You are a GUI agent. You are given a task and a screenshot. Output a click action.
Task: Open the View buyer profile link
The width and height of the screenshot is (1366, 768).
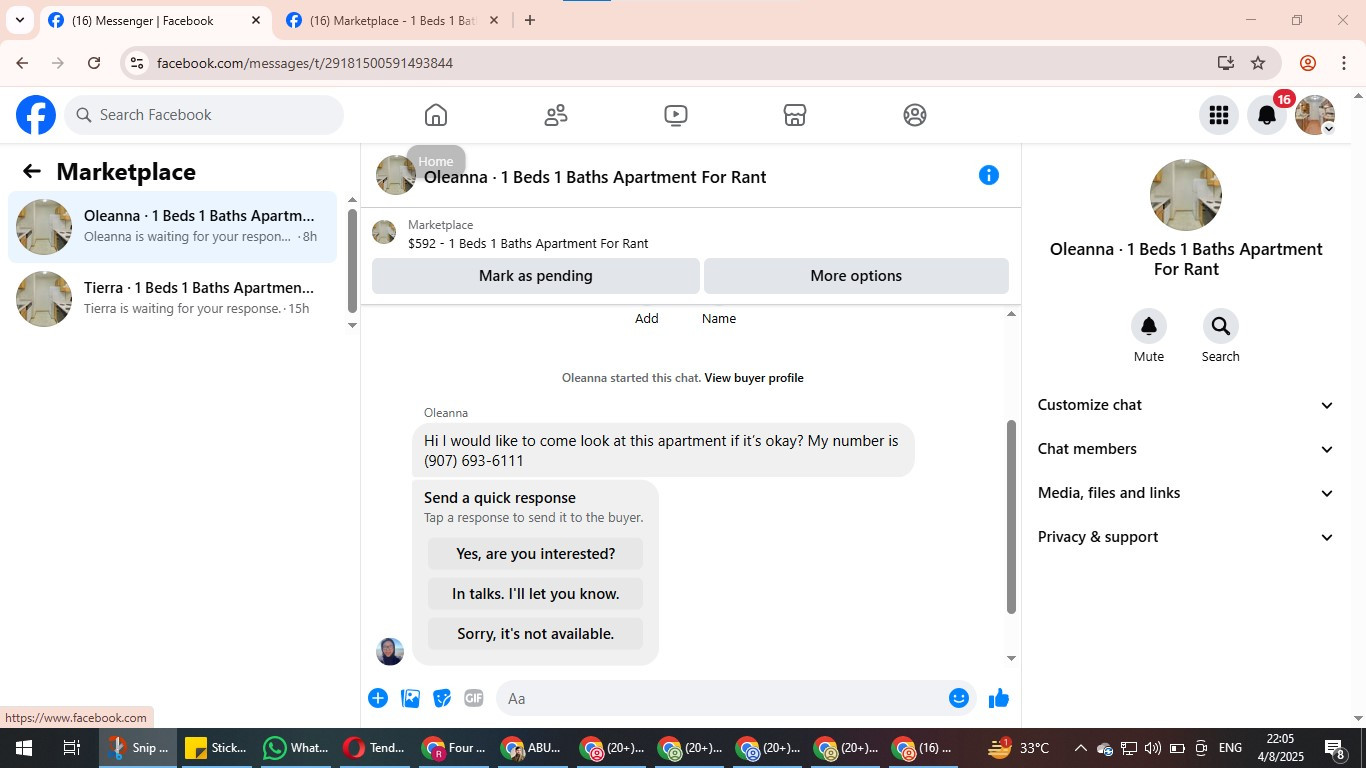(x=754, y=378)
